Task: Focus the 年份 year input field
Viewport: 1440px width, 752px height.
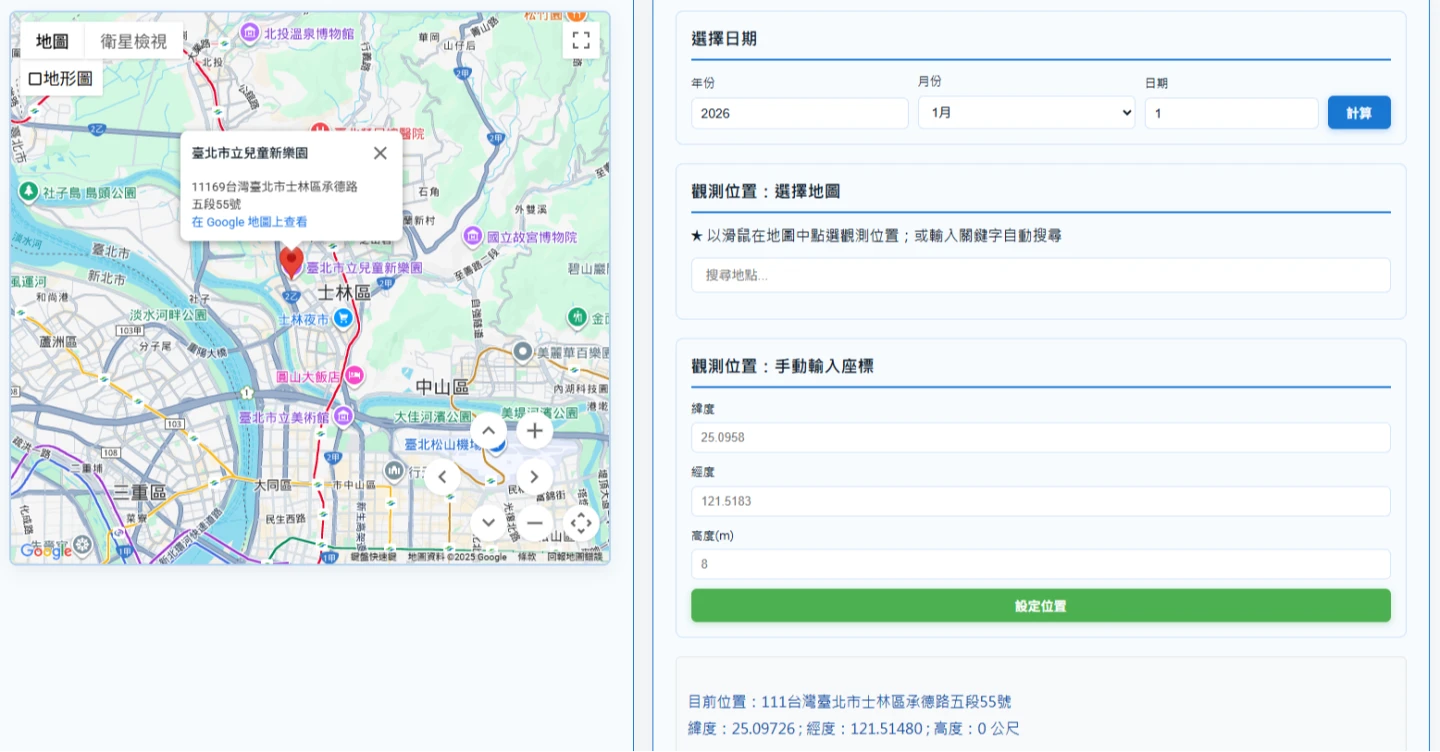Action: tap(799, 113)
